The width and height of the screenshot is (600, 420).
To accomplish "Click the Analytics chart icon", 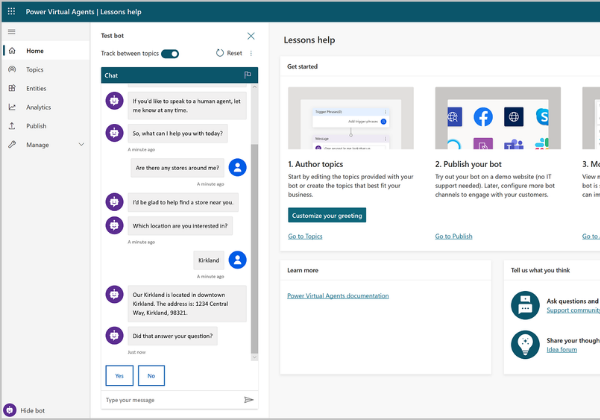I will pyautogui.click(x=12, y=107).
